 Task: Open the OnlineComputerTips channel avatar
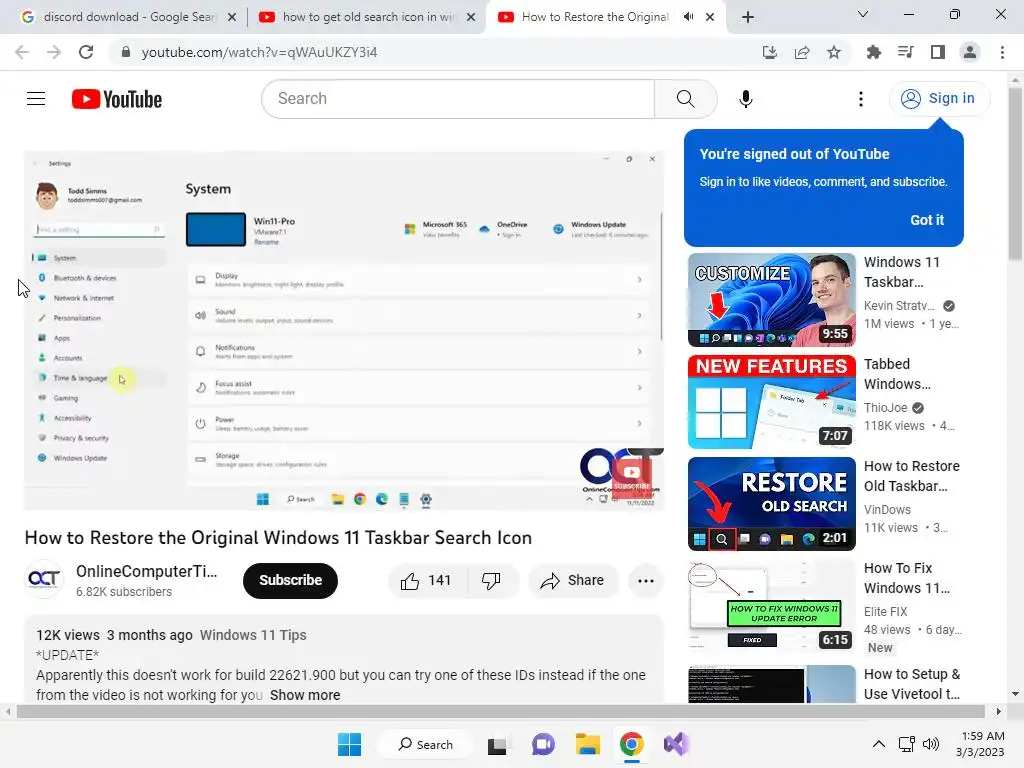44,579
